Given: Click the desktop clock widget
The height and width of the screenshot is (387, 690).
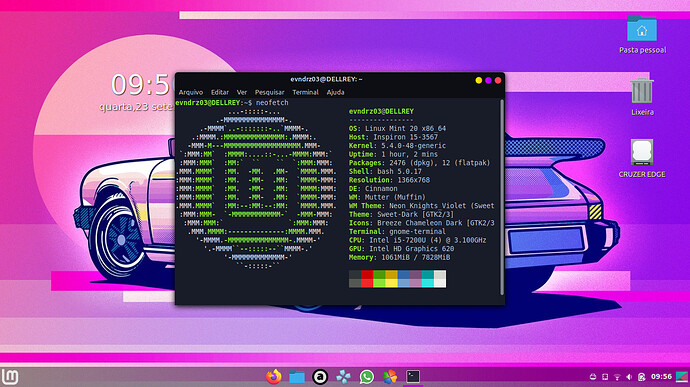Looking at the screenshot, I should [136, 92].
